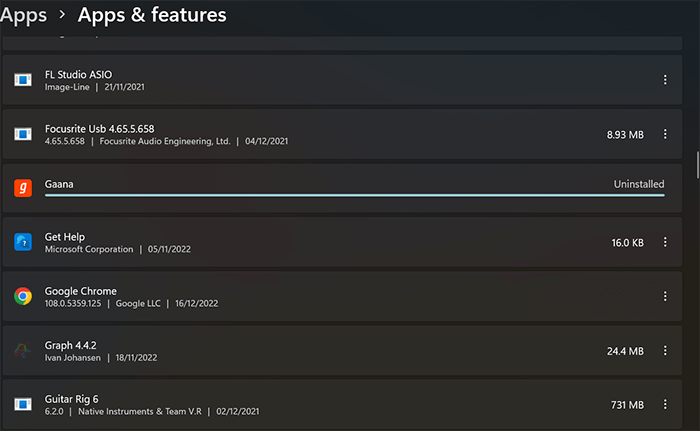Click the Apps & features heading
Screen dimensions: 700x431
(152, 15)
